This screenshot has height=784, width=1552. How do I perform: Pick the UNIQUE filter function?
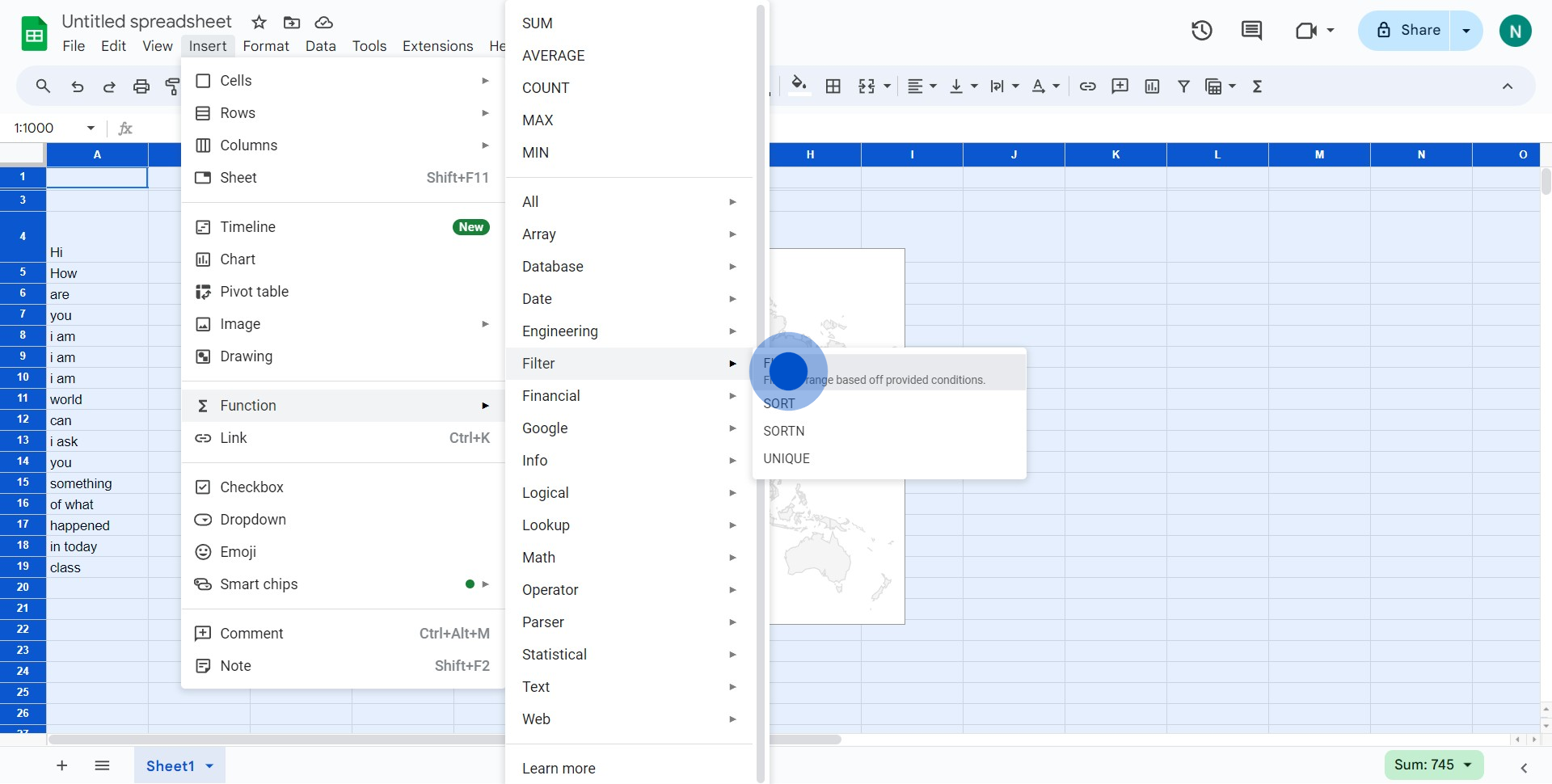889,459
